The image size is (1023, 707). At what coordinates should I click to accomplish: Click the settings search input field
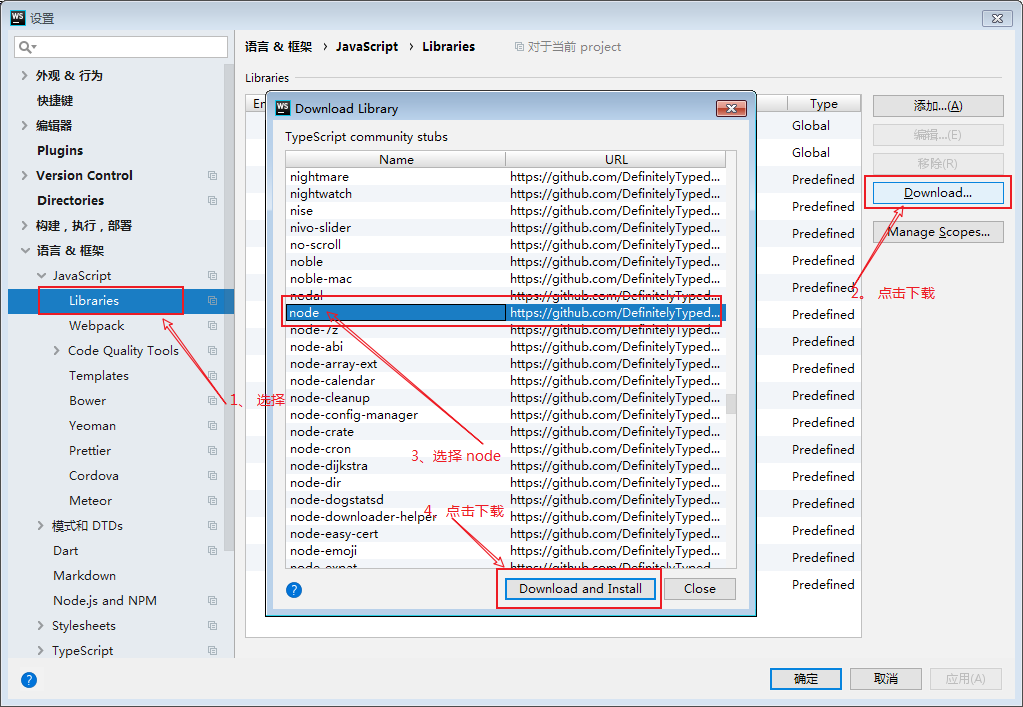pyautogui.click(x=121, y=47)
